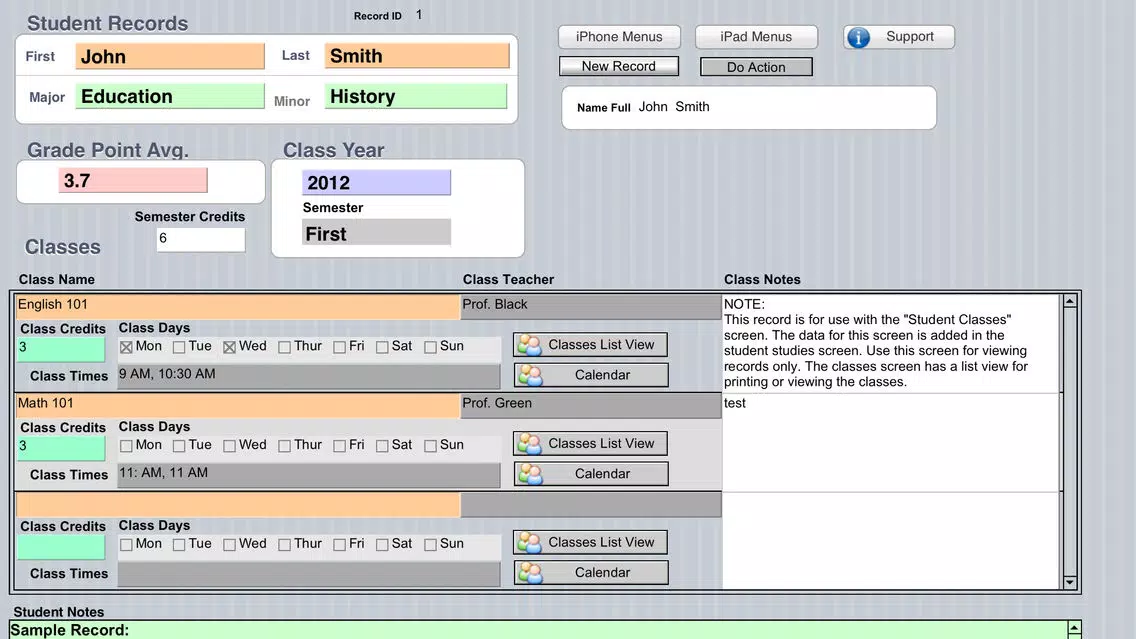Click the classes list scroll up arrow

1070,301
